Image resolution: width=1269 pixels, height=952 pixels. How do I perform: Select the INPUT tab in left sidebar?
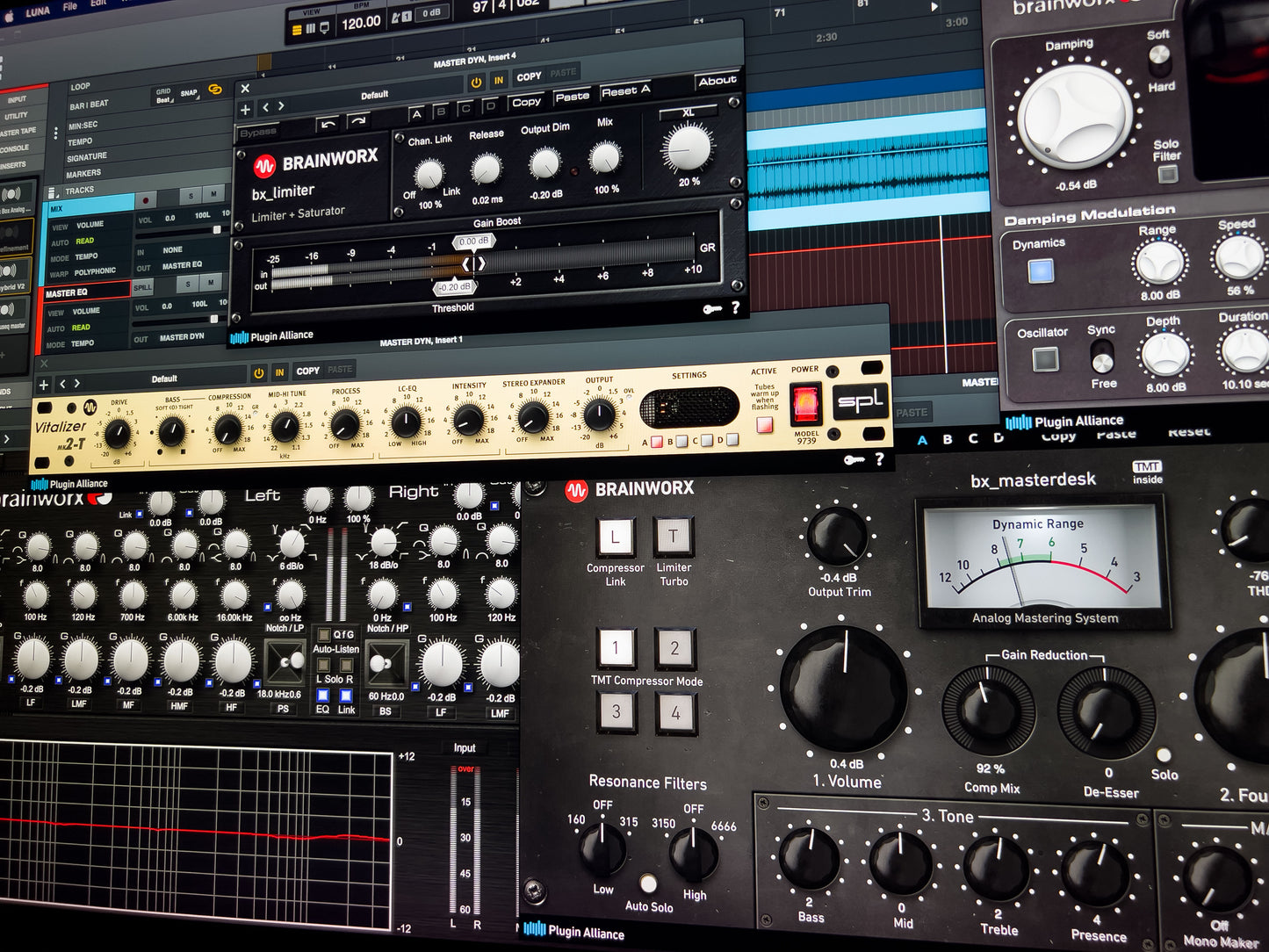pyautogui.click(x=17, y=99)
